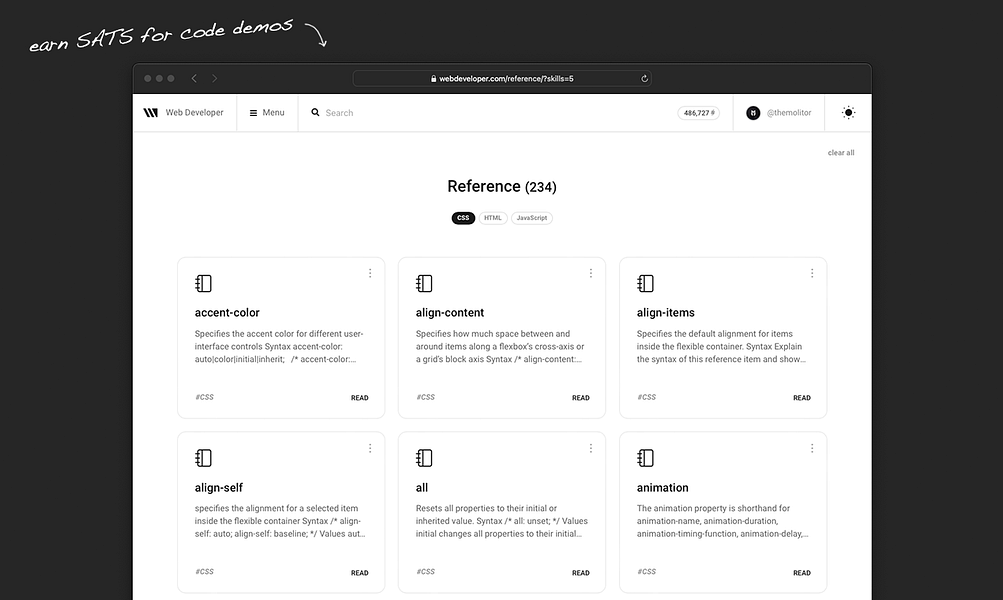This screenshot has width=1003, height=600.
Task: Open the kebab menu on accent-color card
Action: point(369,271)
